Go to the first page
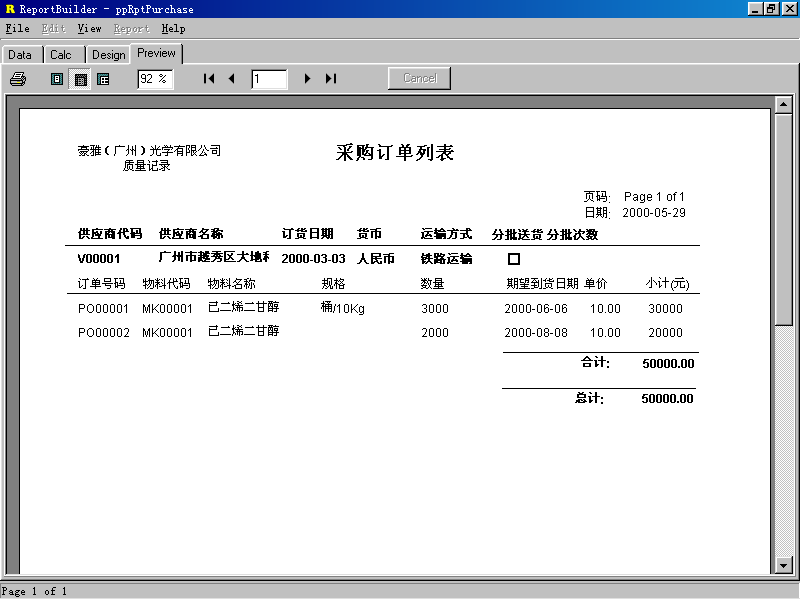This screenshot has height=600, width=800. pos(209,79)
